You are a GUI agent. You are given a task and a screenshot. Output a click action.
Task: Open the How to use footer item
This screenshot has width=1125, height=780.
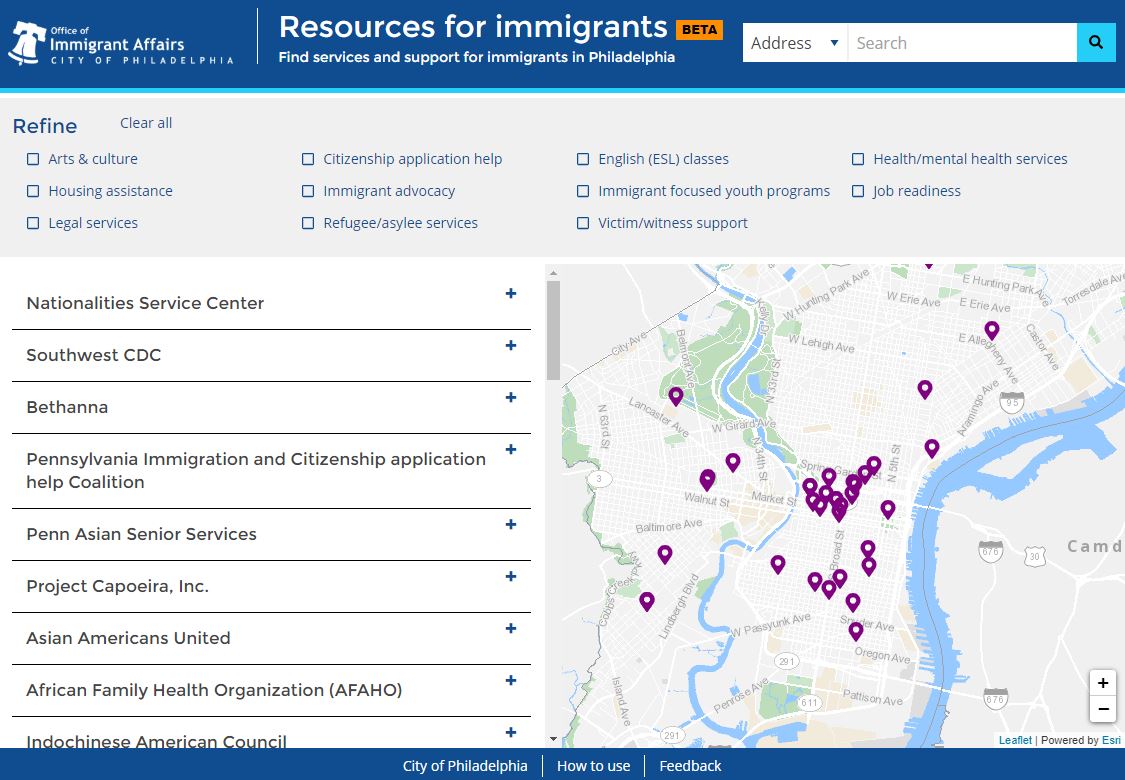(x=593, y=766)
